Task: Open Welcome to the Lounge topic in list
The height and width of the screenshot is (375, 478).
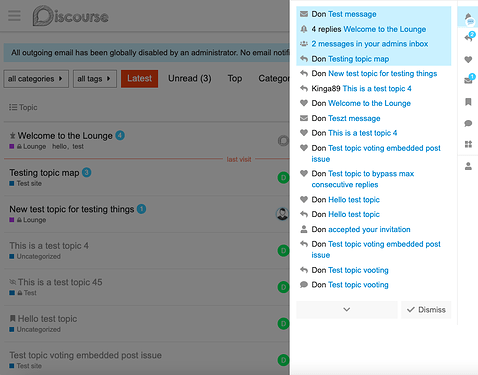Action: (65, 136)
